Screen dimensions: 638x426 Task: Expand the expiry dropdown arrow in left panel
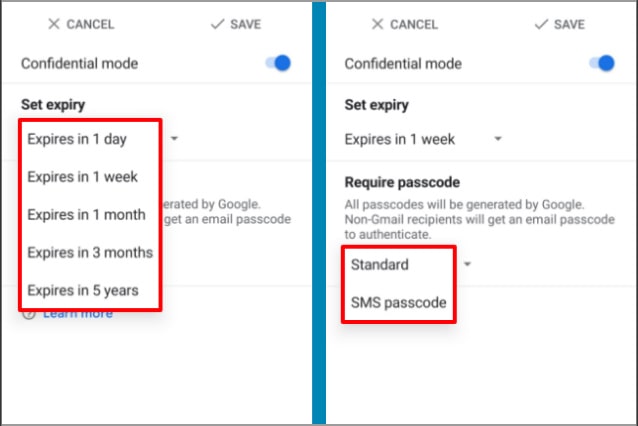[x=174, y=139]
